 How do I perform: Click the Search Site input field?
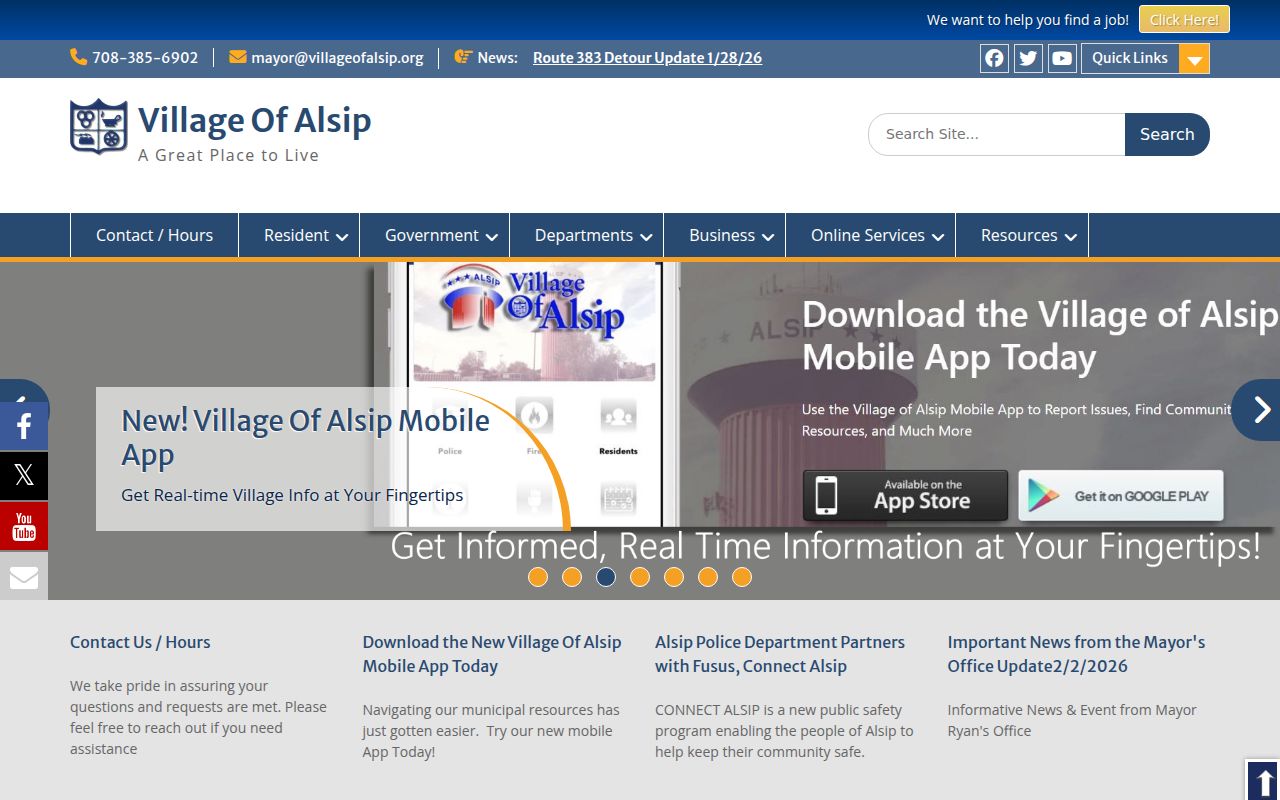(x=997, y=134)
